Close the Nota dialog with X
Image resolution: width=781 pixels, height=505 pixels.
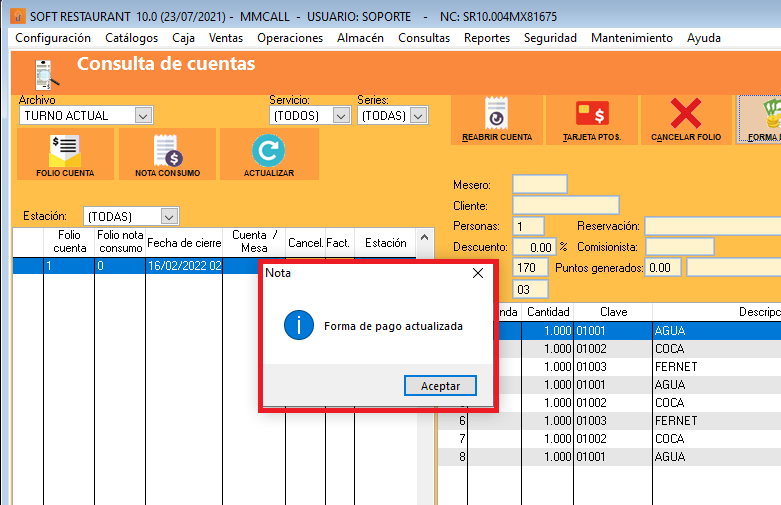[478, 272]
